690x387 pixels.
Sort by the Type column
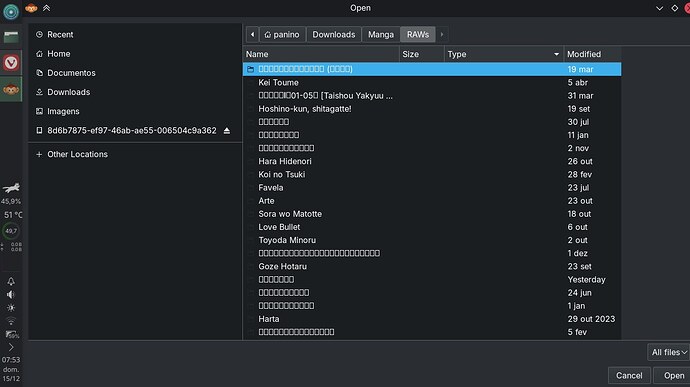503,54
